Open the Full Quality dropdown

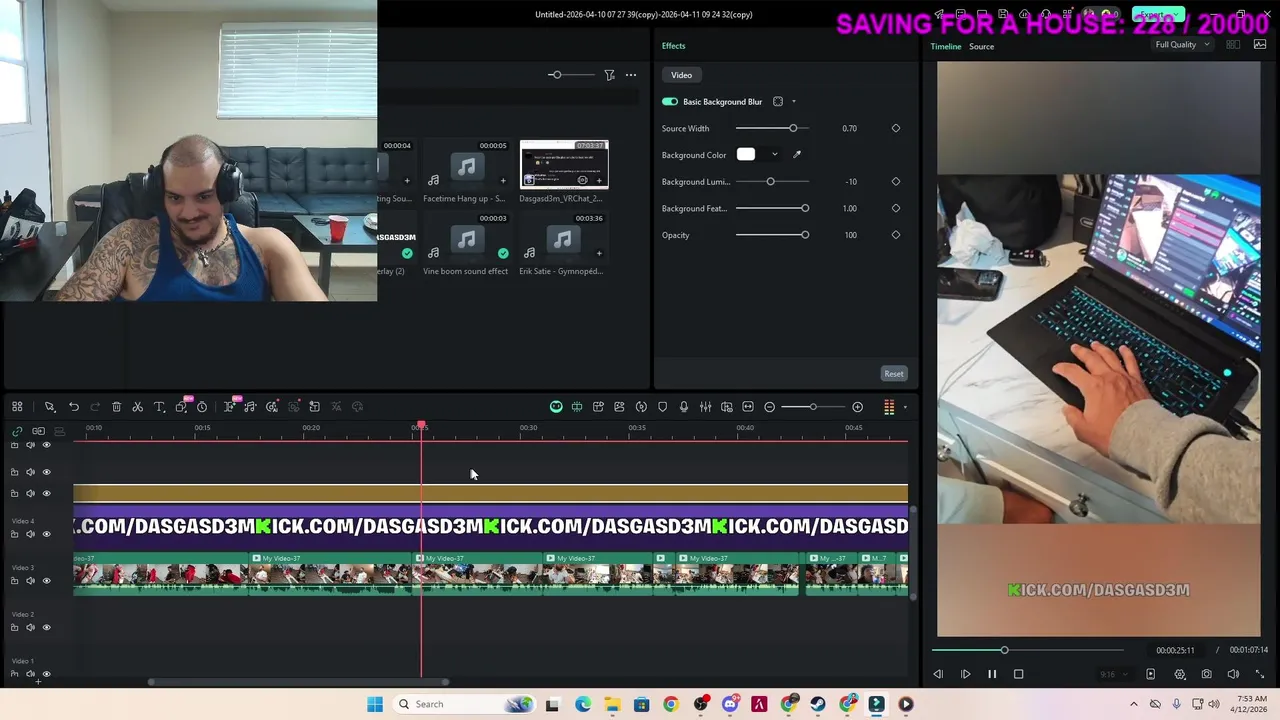click(1183, 45)
